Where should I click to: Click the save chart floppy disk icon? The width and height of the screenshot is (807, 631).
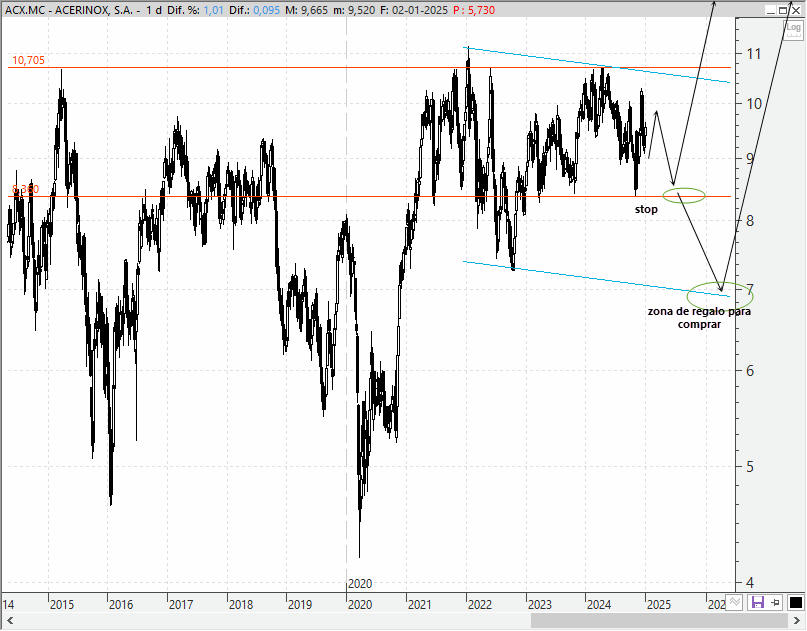(x=757, y=602)
